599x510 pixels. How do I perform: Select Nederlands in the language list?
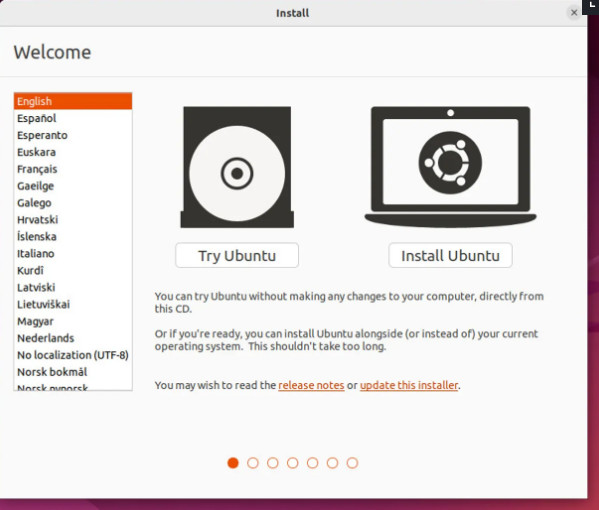(73, 338)
